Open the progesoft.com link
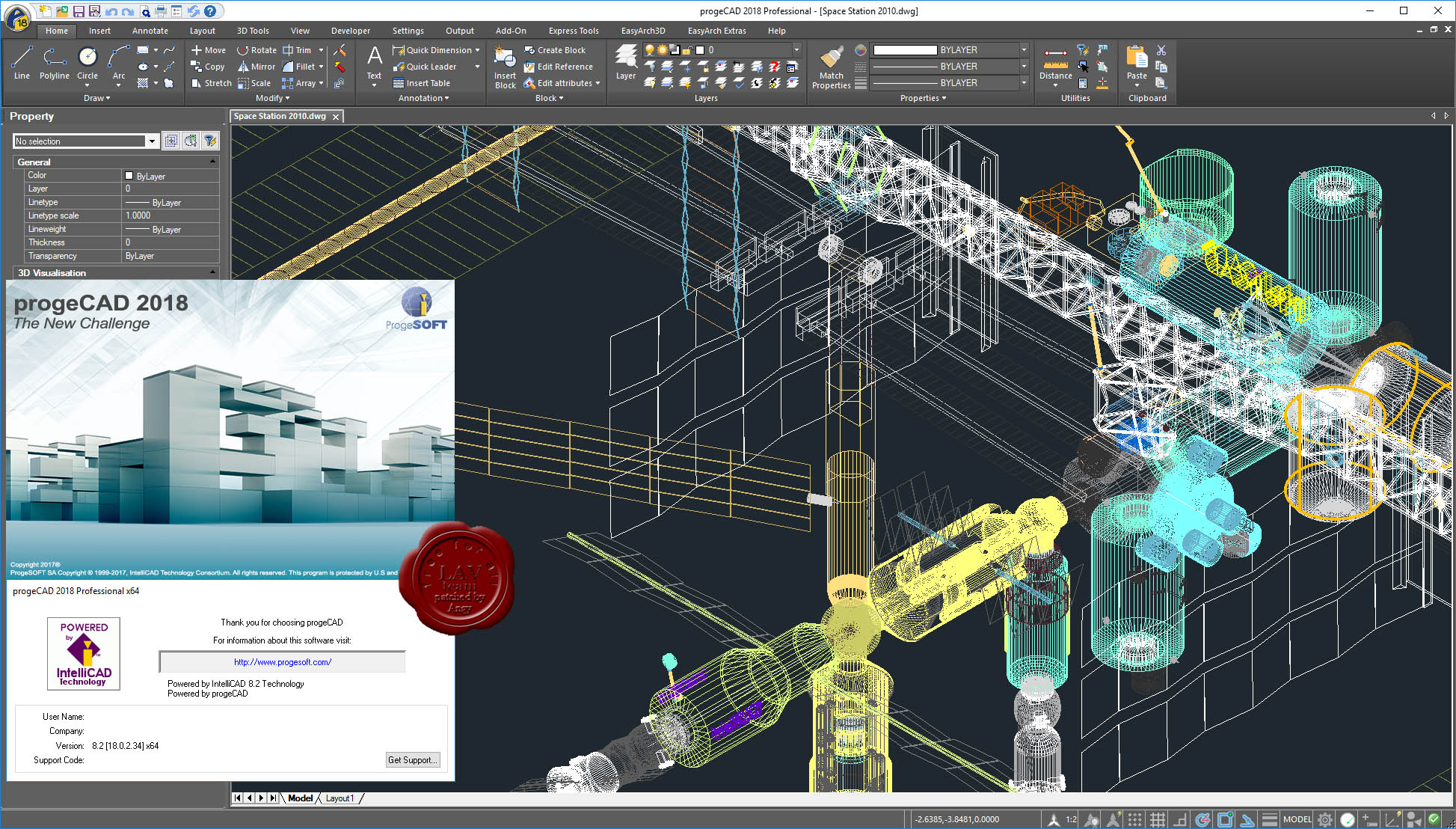The image size is (1456, 829). 283,662
